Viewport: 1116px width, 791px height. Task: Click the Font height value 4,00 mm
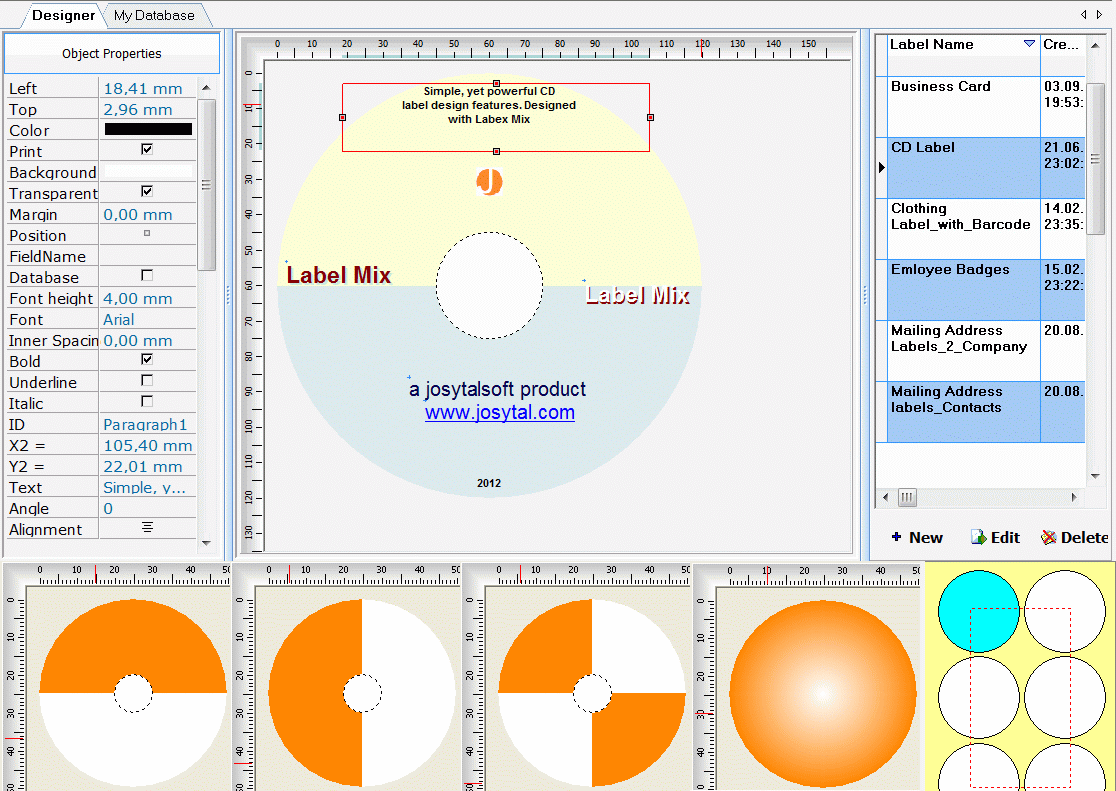click(147, 298)
